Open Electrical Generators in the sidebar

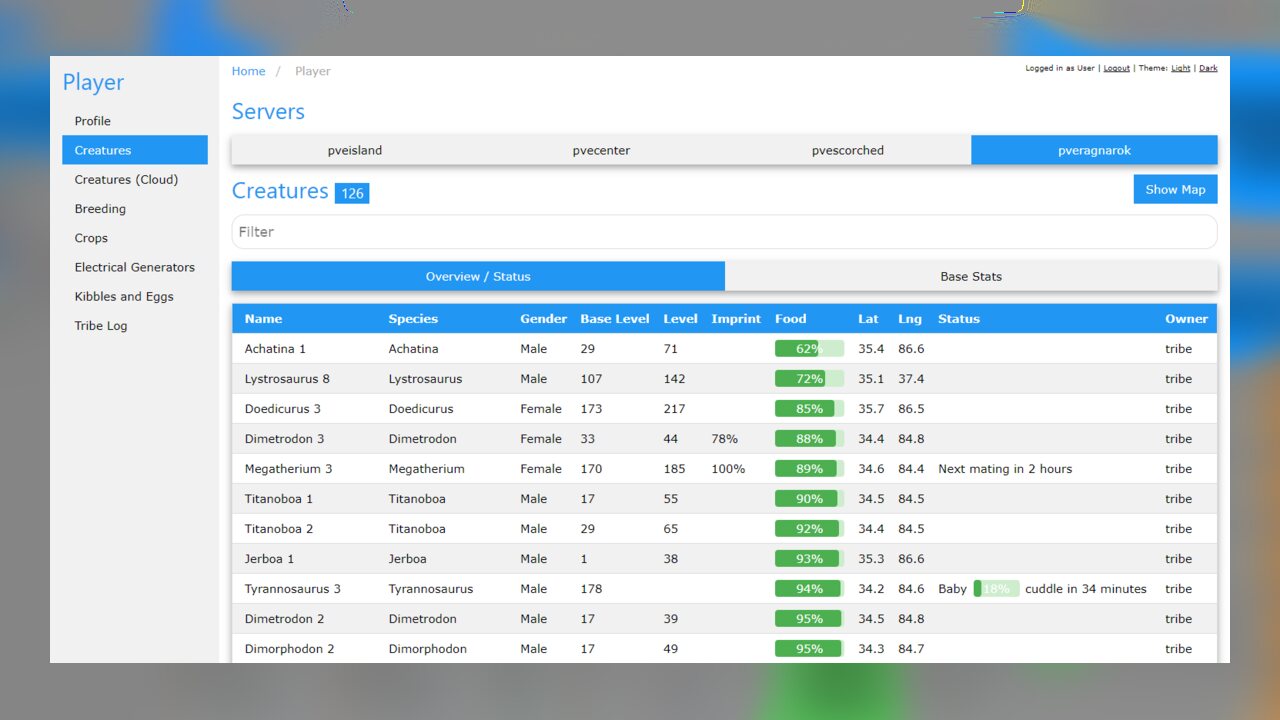(x=135, y=267)
